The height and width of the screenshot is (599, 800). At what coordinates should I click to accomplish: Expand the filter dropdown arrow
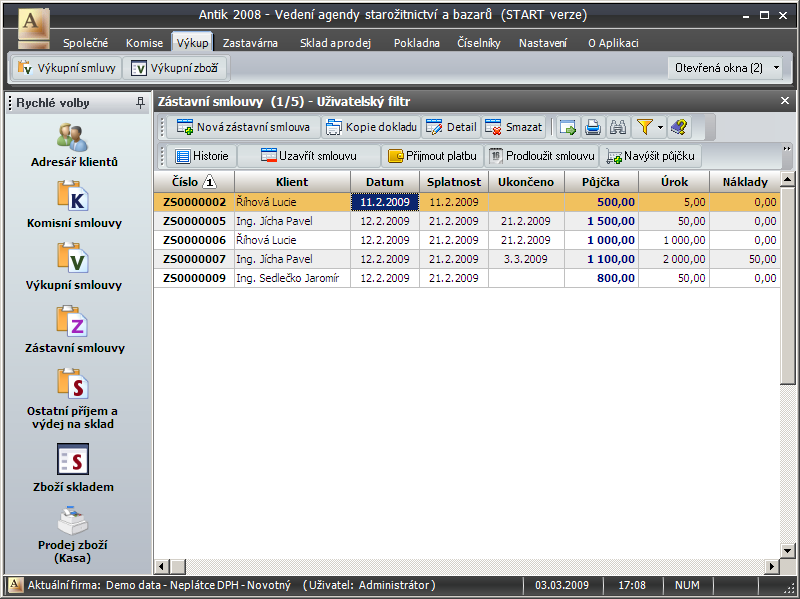660,127
